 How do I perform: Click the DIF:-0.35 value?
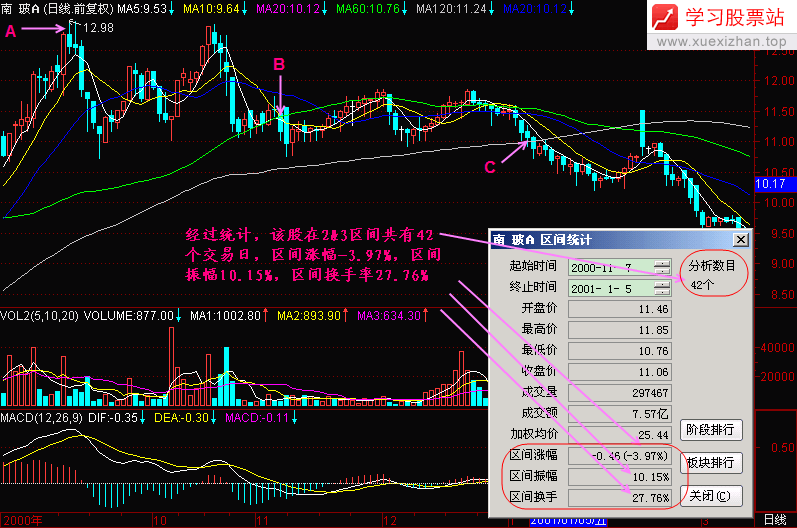click(x=113, y=418)
